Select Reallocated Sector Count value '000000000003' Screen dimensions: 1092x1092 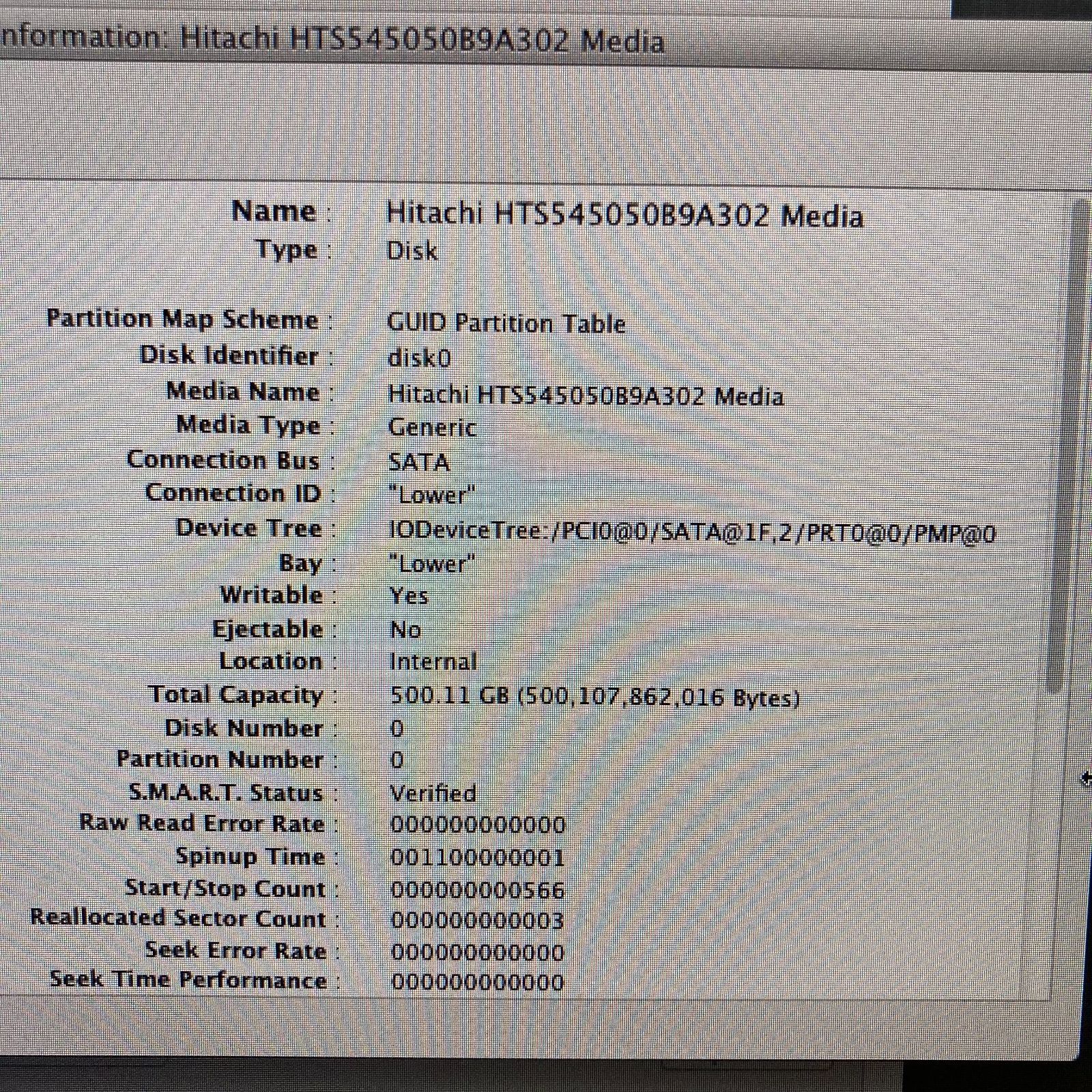click(477, 921)
